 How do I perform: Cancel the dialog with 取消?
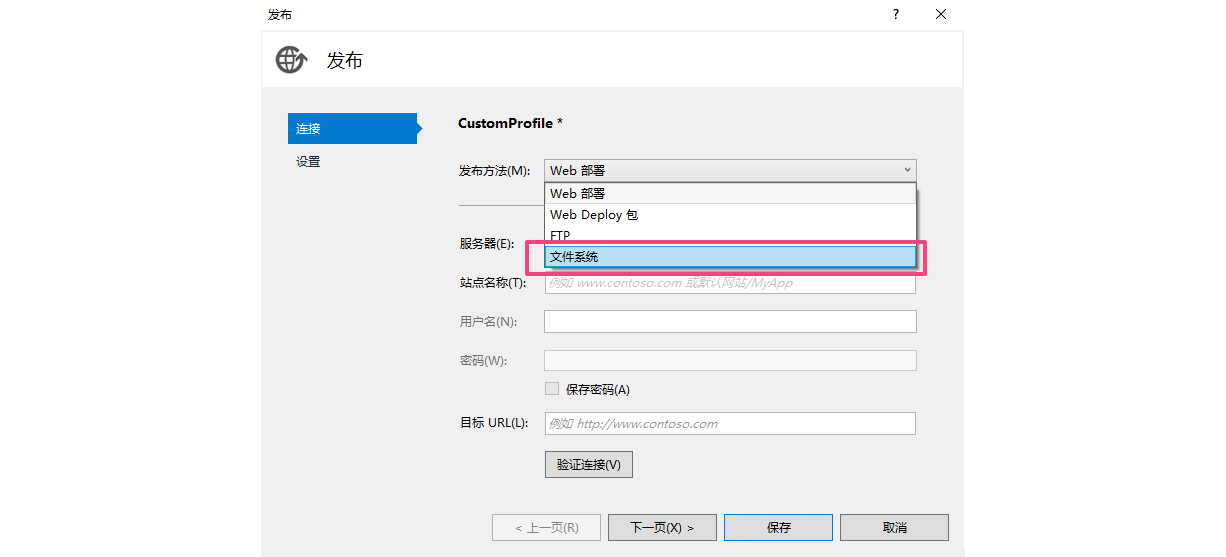(x=894, y=527)
